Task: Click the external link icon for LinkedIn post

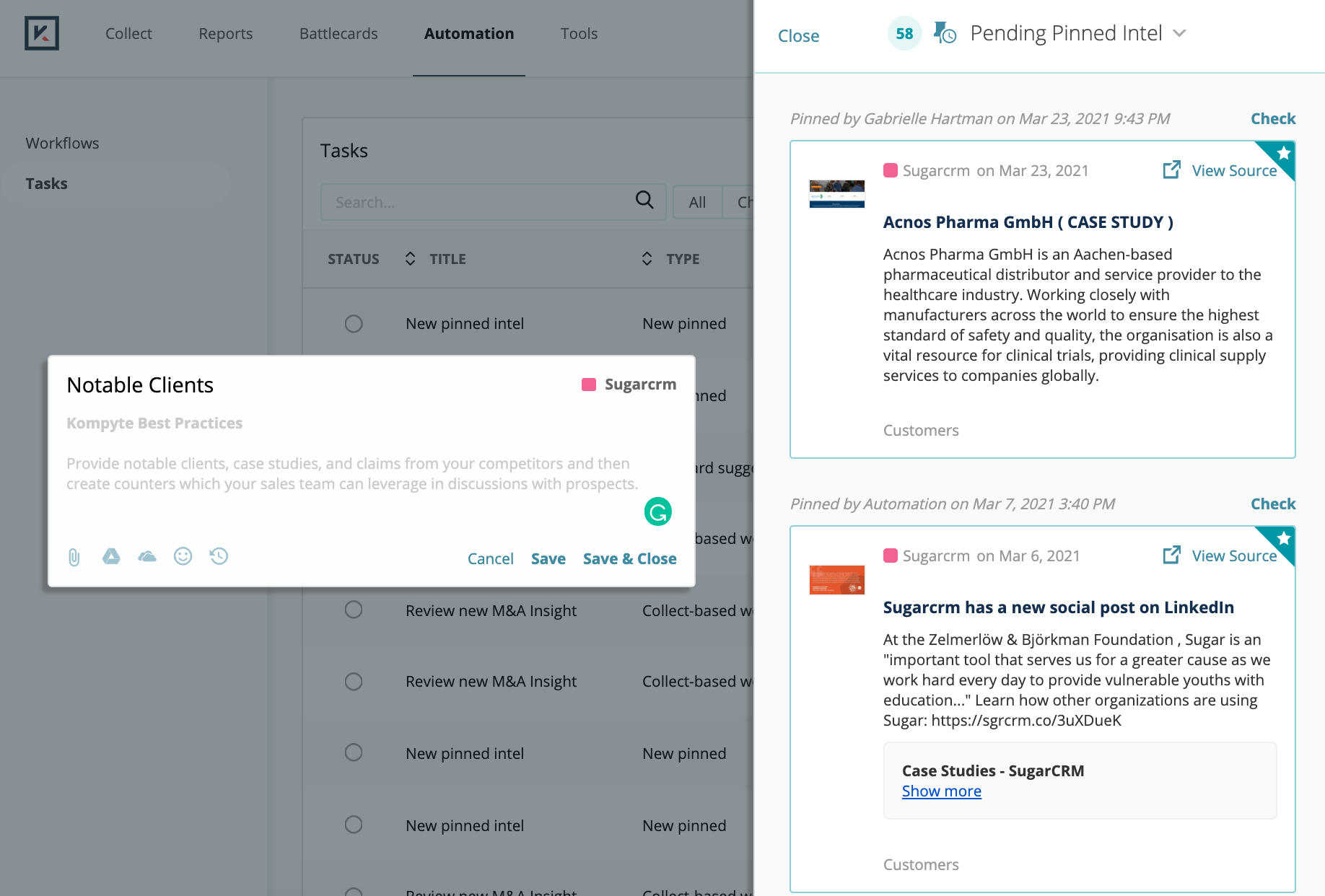Action: 1172,555
